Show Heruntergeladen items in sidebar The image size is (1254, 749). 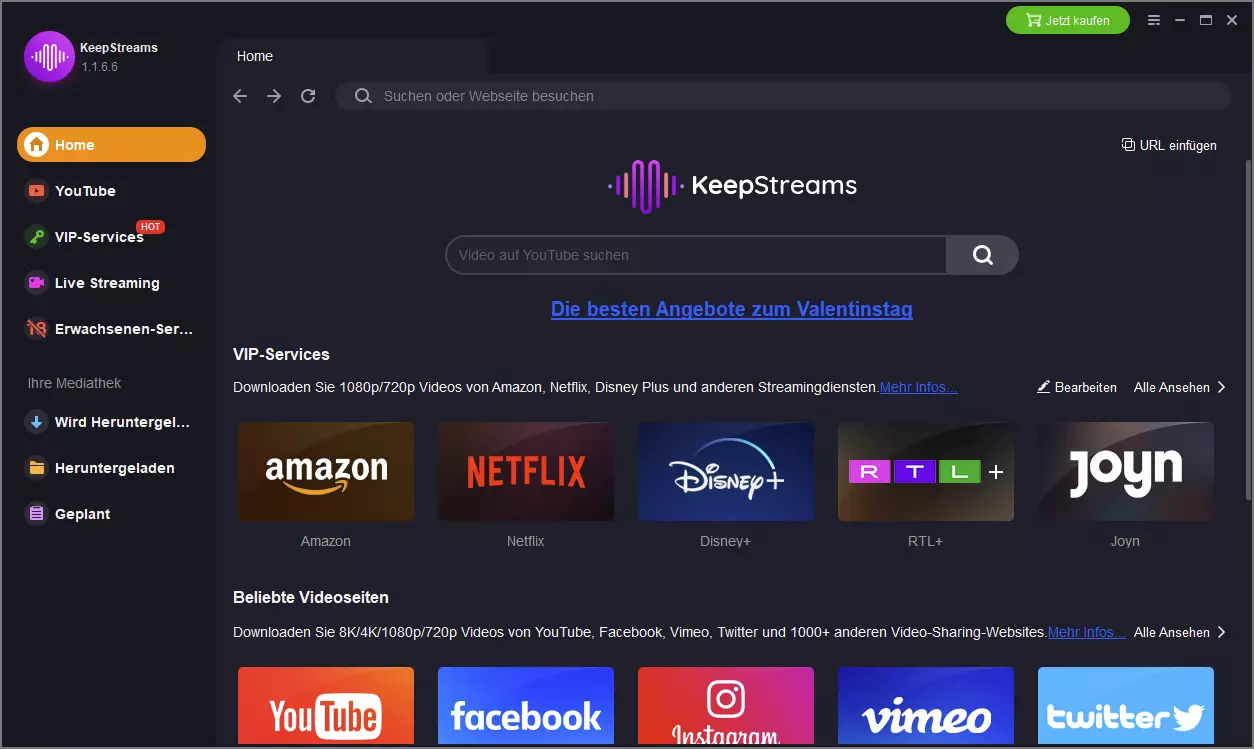111,468
